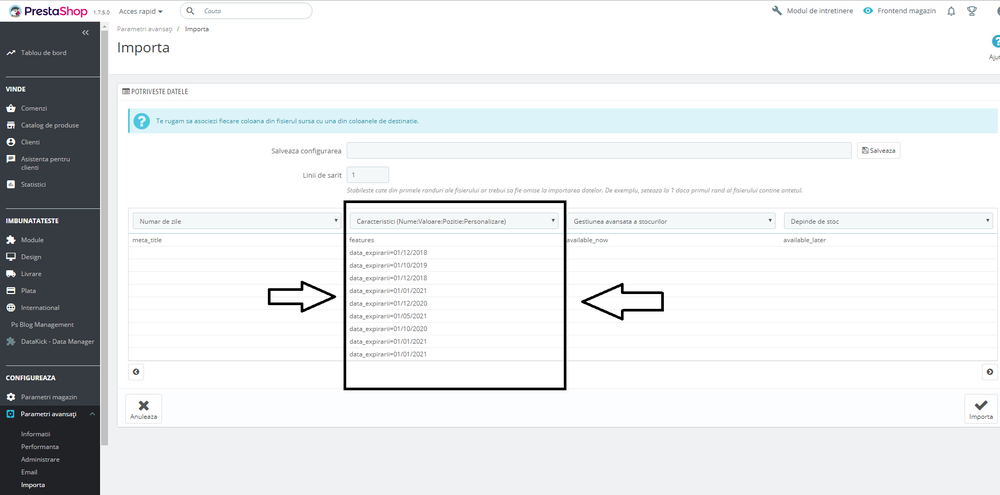Open Gestiunea avansata a stocurilor dropdown
Viewport: 1000px width, 495px height.
[671, 221]
